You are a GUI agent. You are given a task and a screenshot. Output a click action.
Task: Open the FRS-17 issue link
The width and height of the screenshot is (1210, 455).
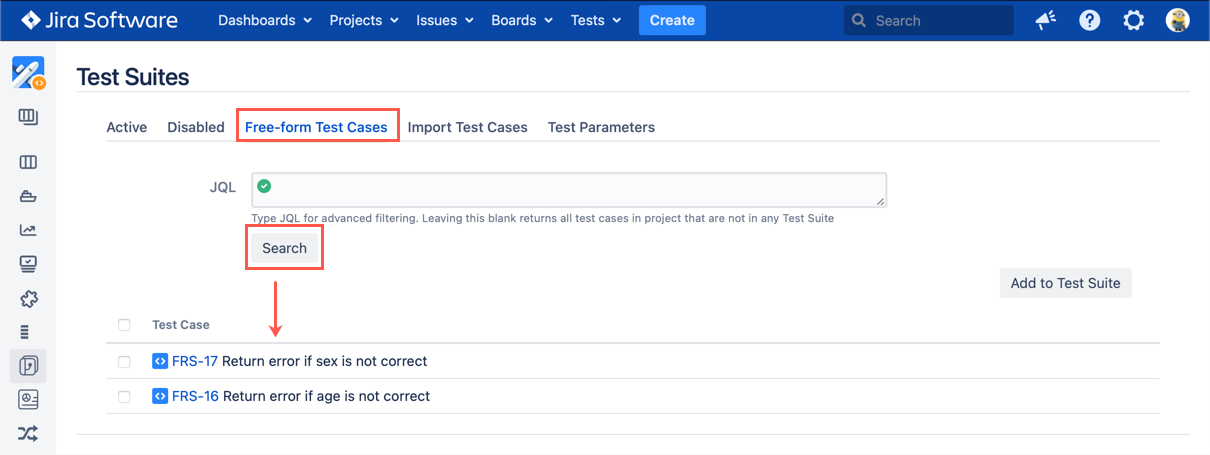click(194, 361)
